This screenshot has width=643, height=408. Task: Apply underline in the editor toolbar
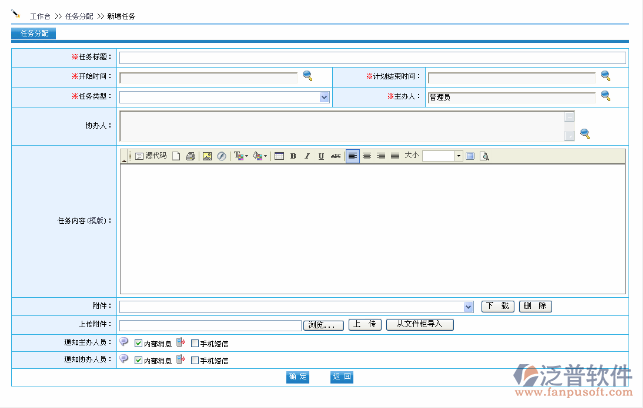(x=321, y=156)
